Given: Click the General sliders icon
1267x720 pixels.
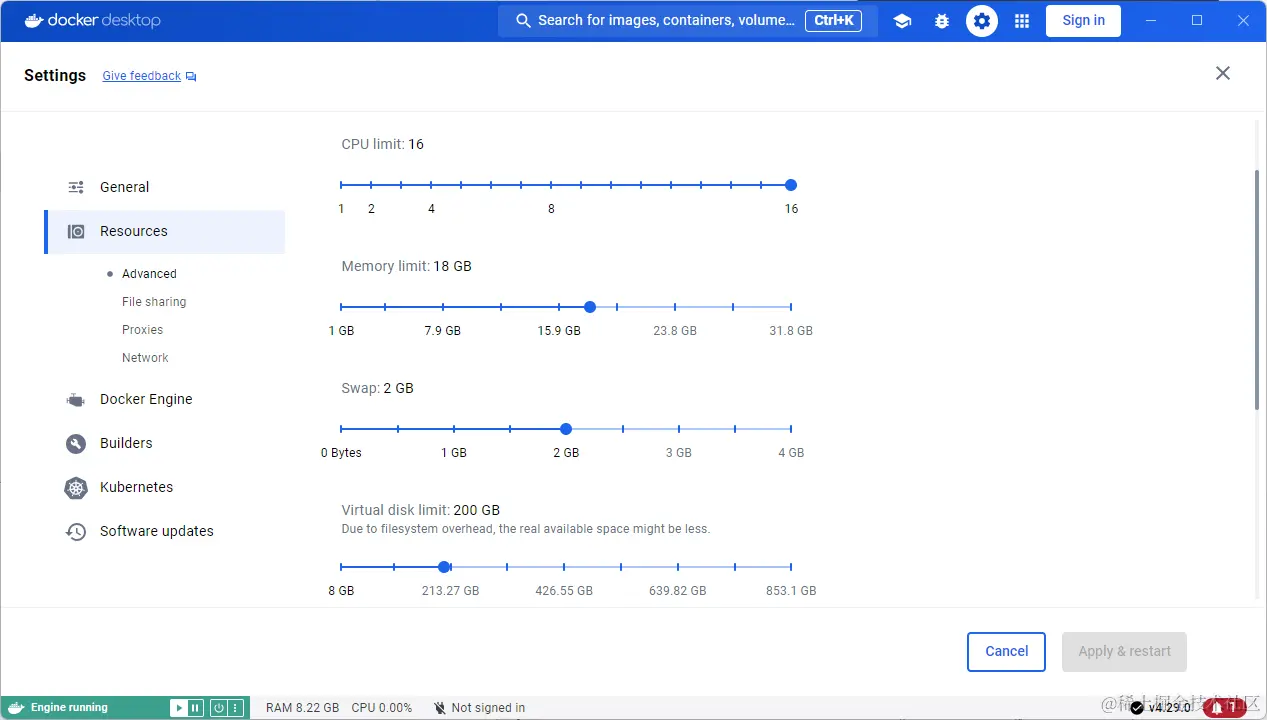Looking at the screenshot, I should point(76,187).
